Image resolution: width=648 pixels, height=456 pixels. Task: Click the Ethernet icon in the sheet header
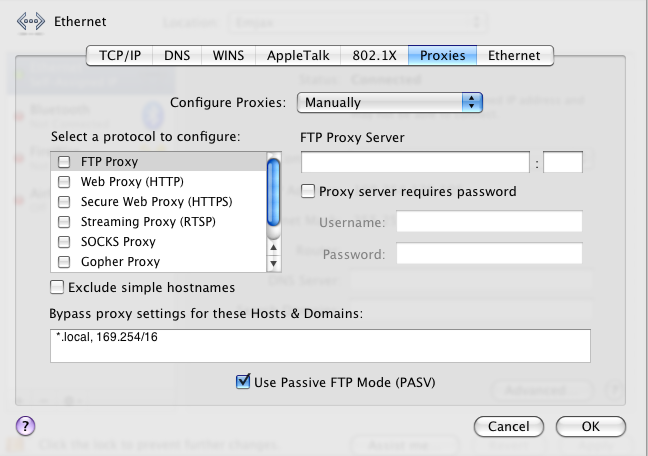(31, 21)
